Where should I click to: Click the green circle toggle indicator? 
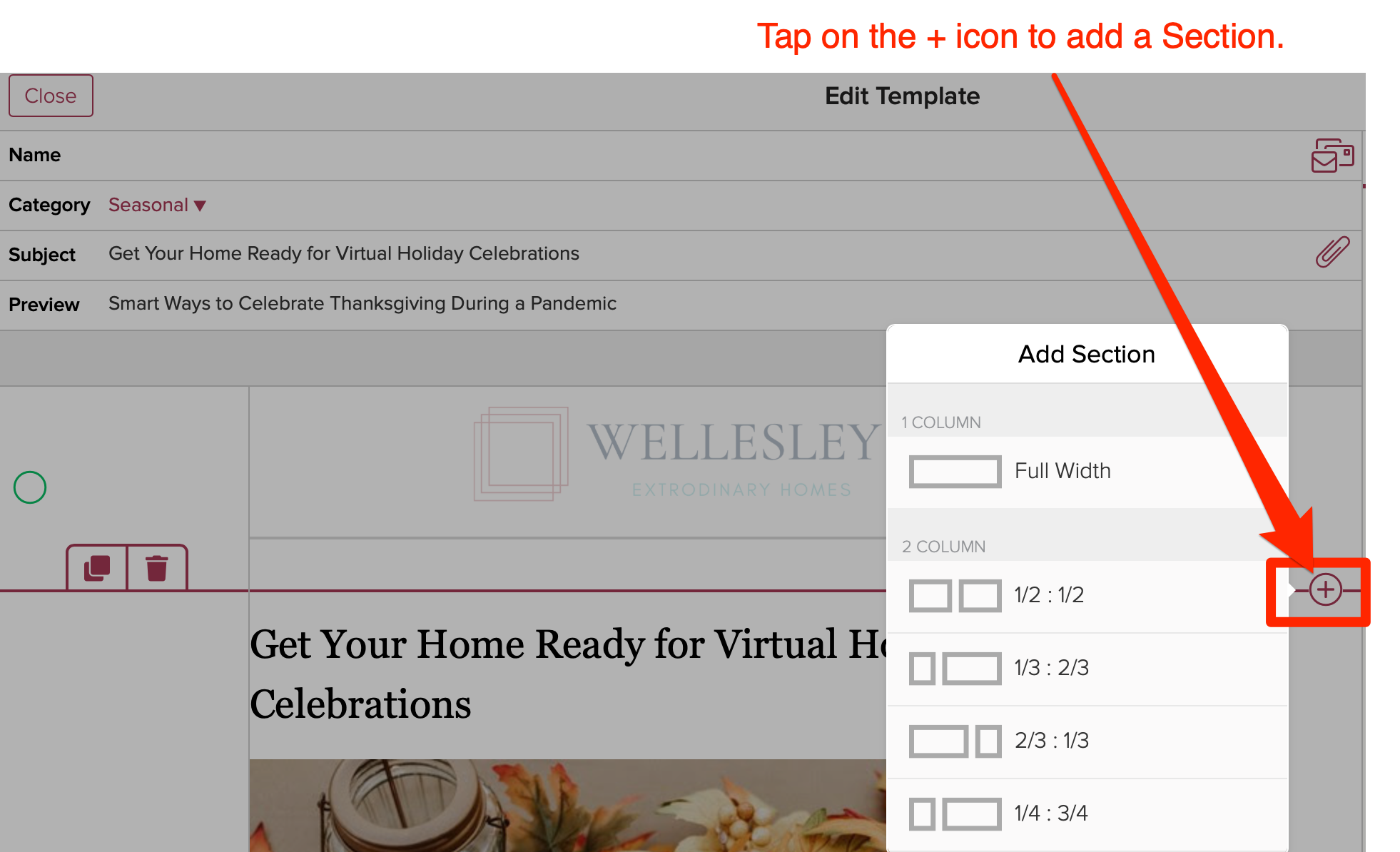[30, 488]
